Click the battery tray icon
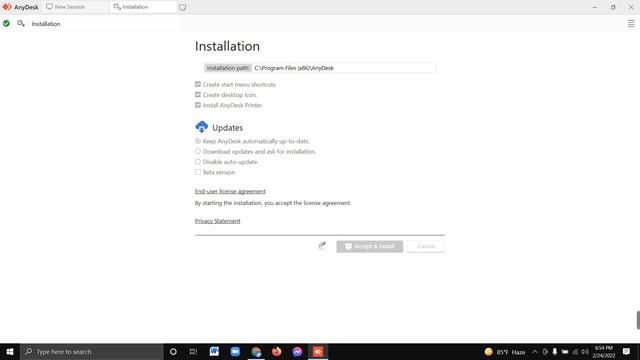 565,352
